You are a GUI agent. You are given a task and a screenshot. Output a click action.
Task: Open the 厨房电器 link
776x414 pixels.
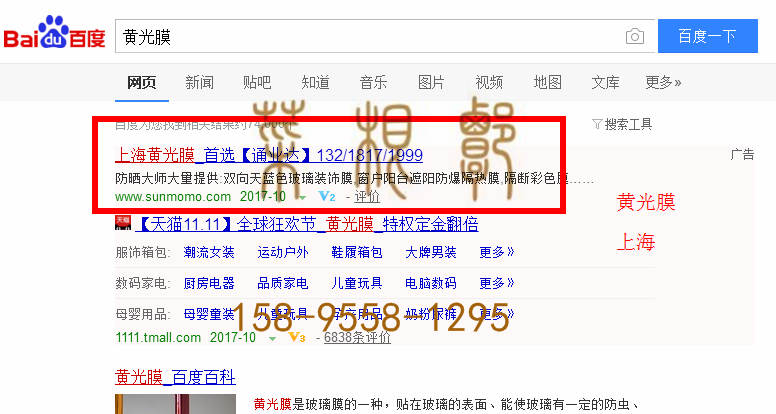pos(209,283)
